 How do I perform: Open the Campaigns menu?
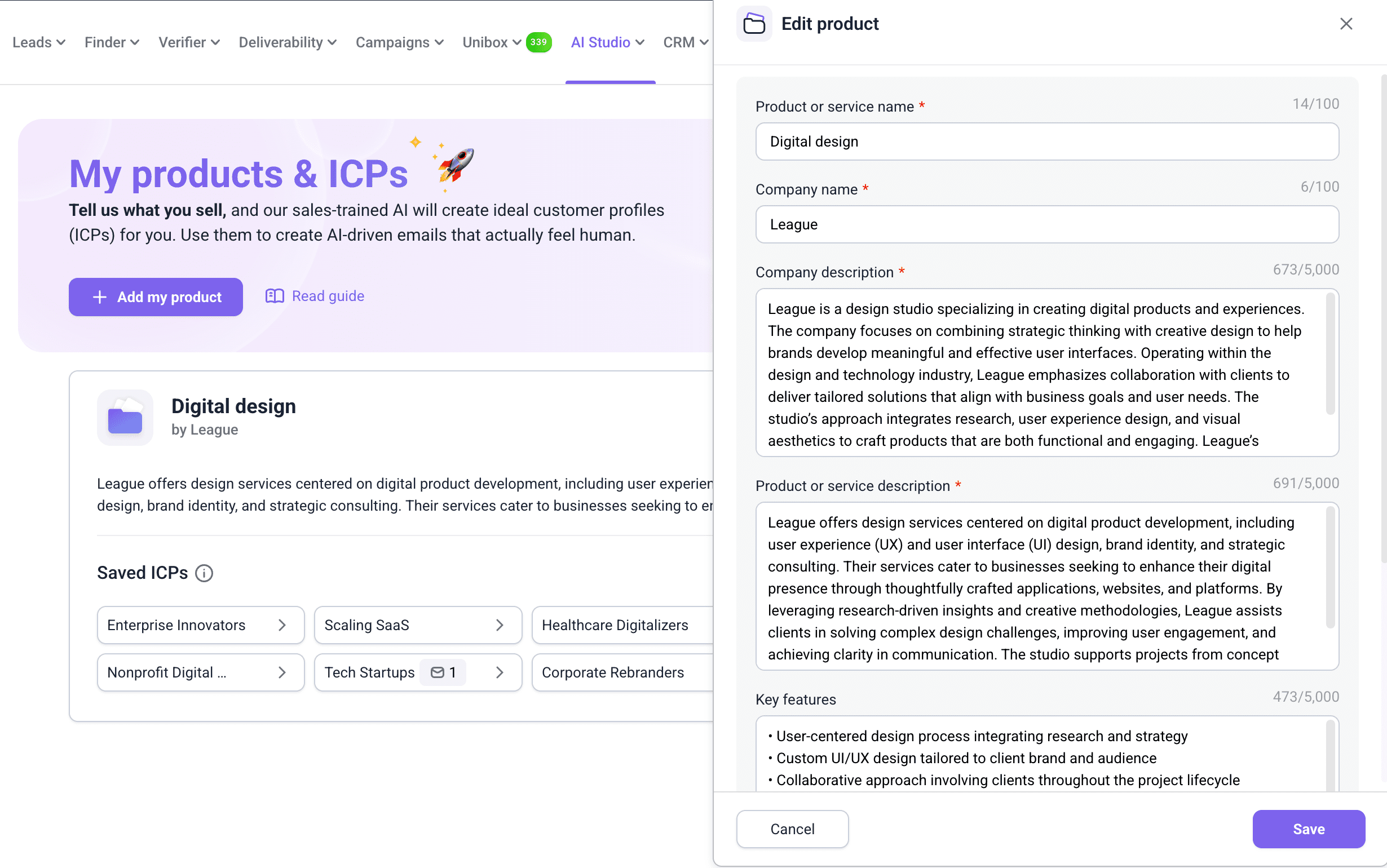(399, 42)
